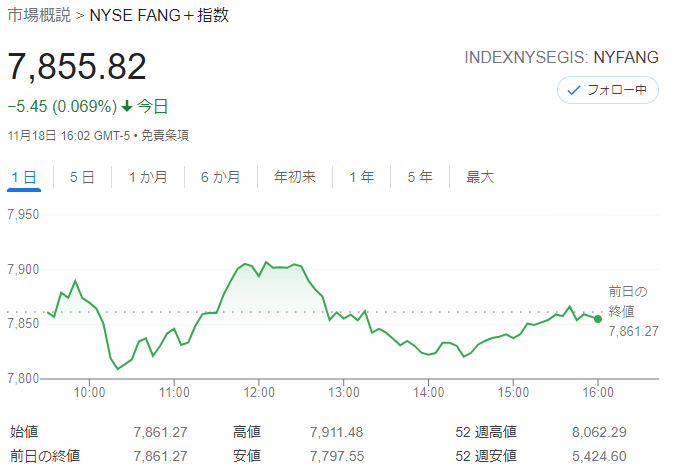Toggle the フォロー中 follow button

click(x=607, y=90)
